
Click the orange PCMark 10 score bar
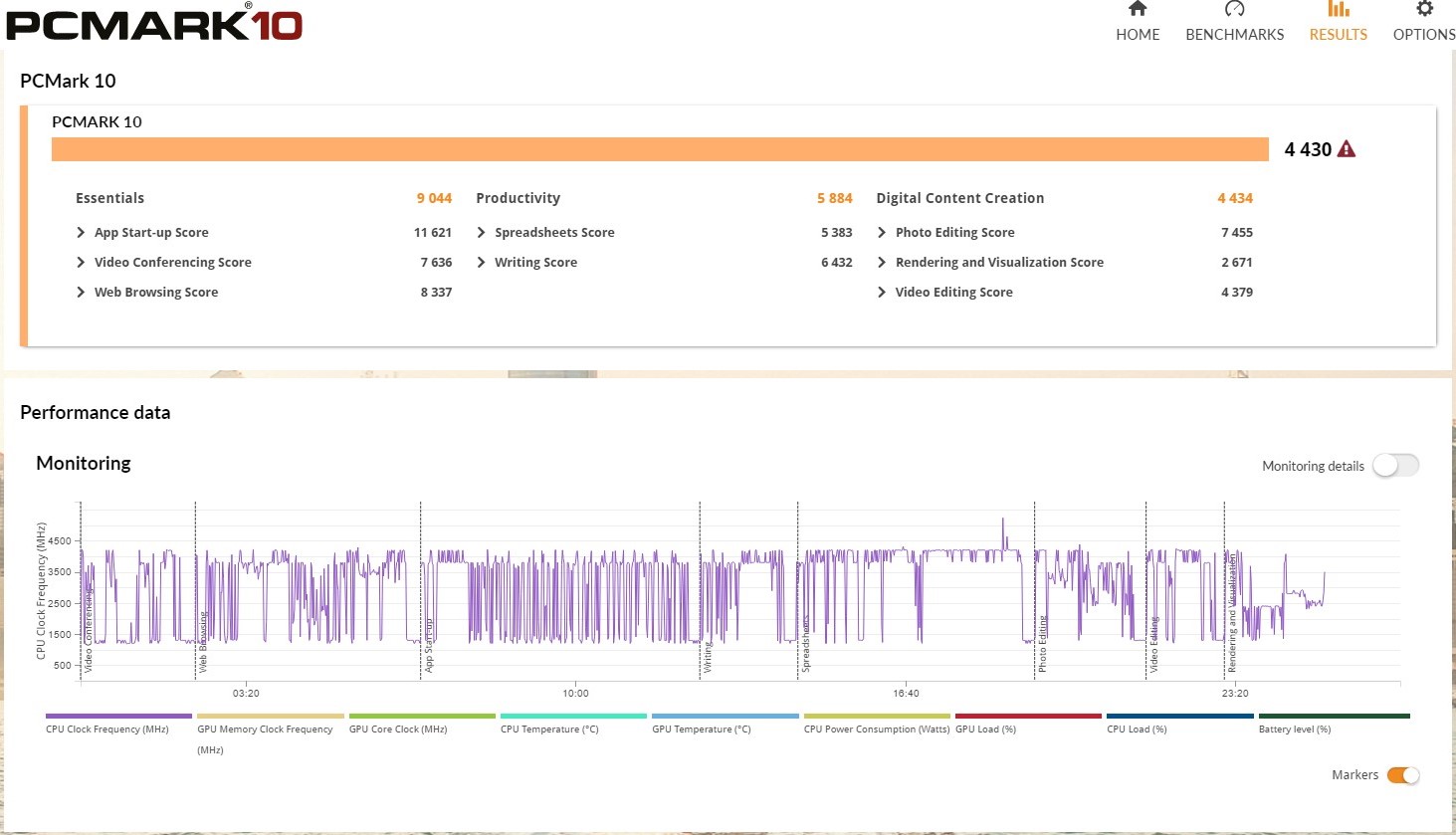tap(660, 149)
